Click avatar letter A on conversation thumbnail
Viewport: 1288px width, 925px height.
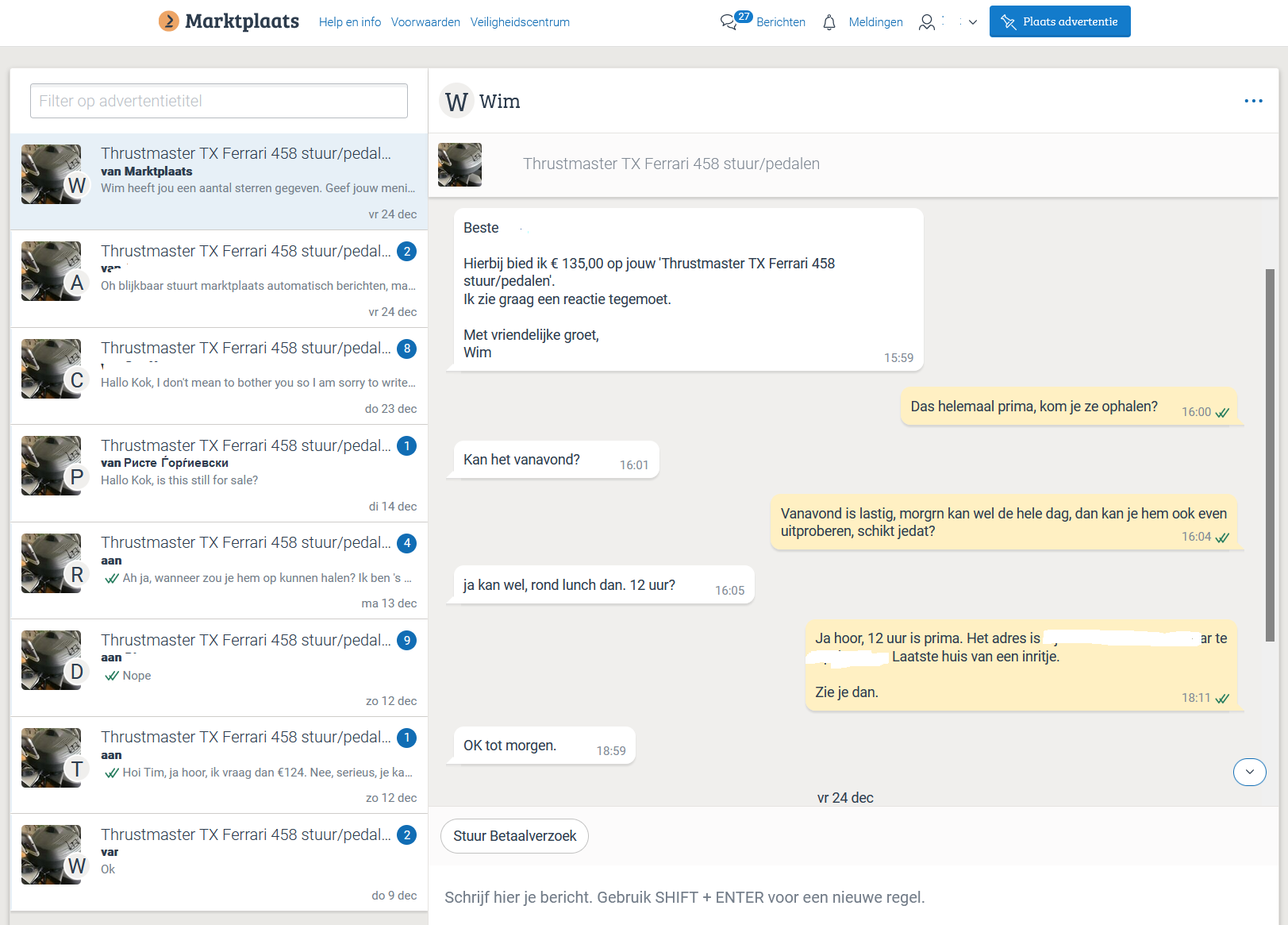[x=77, y=283]
